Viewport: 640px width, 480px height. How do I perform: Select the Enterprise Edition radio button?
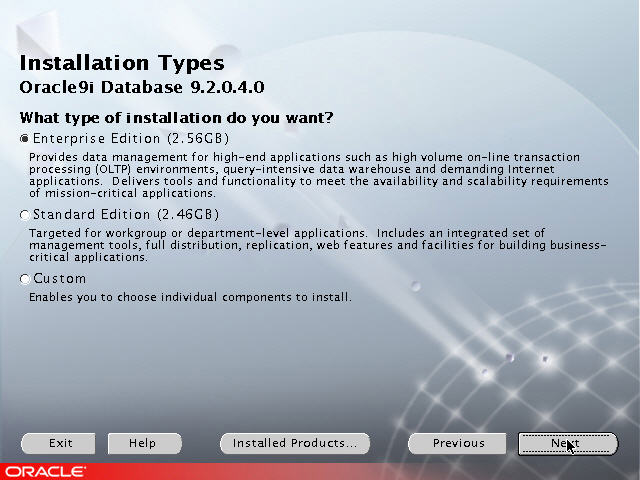point(24,139)
